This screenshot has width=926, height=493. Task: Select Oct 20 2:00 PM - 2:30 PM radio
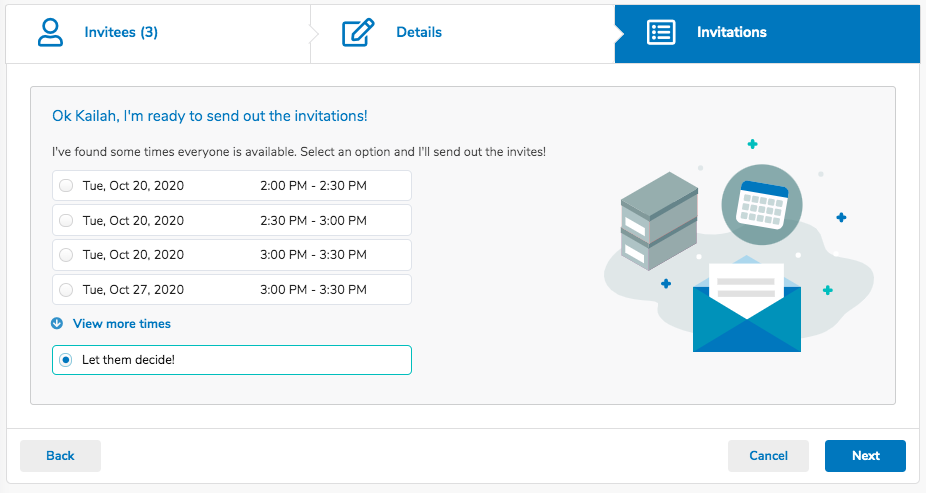click(66, 185)
